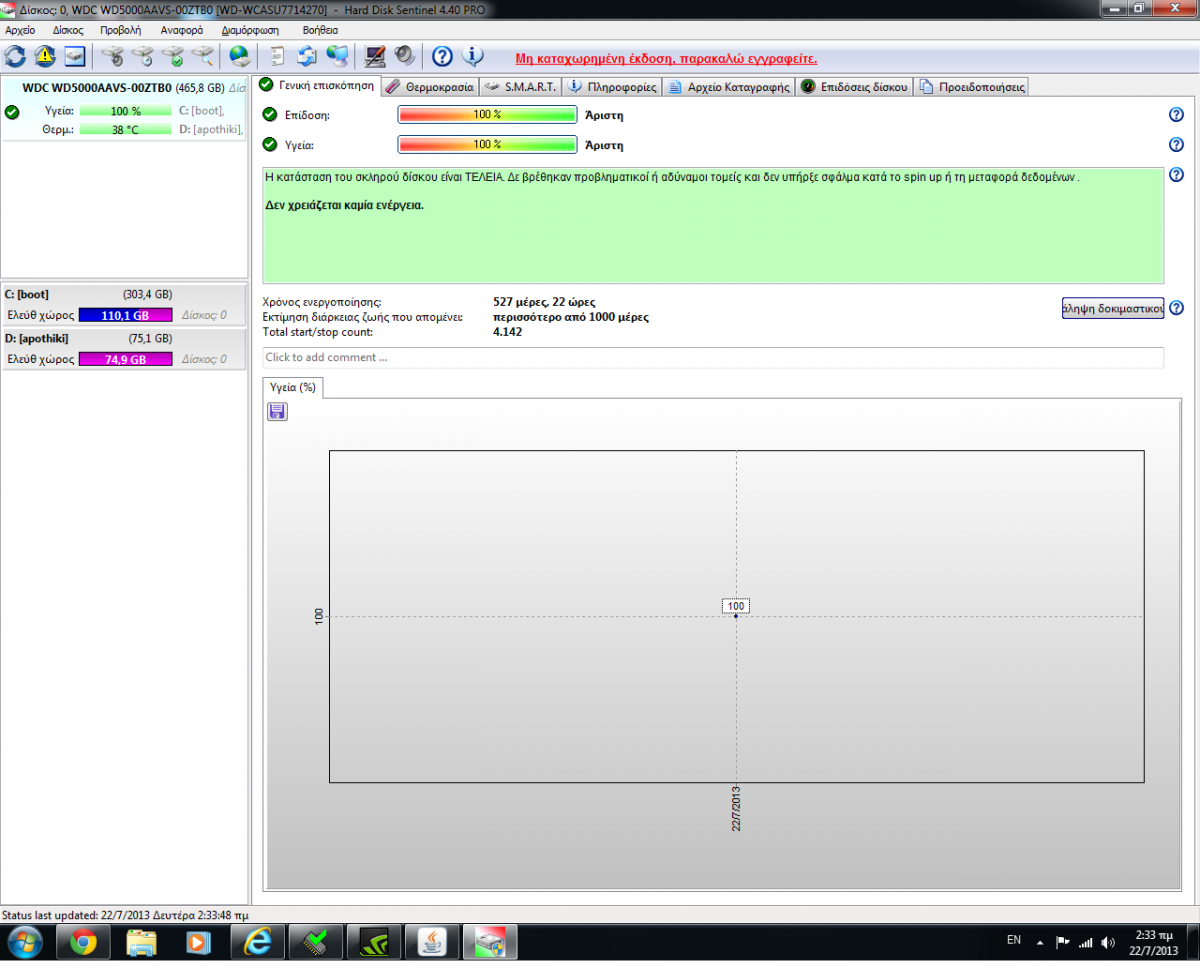Click help icon next to test button
The width and height of the screenshot is (1200, 968).
pyautogui.click(x=1176, y=308)
